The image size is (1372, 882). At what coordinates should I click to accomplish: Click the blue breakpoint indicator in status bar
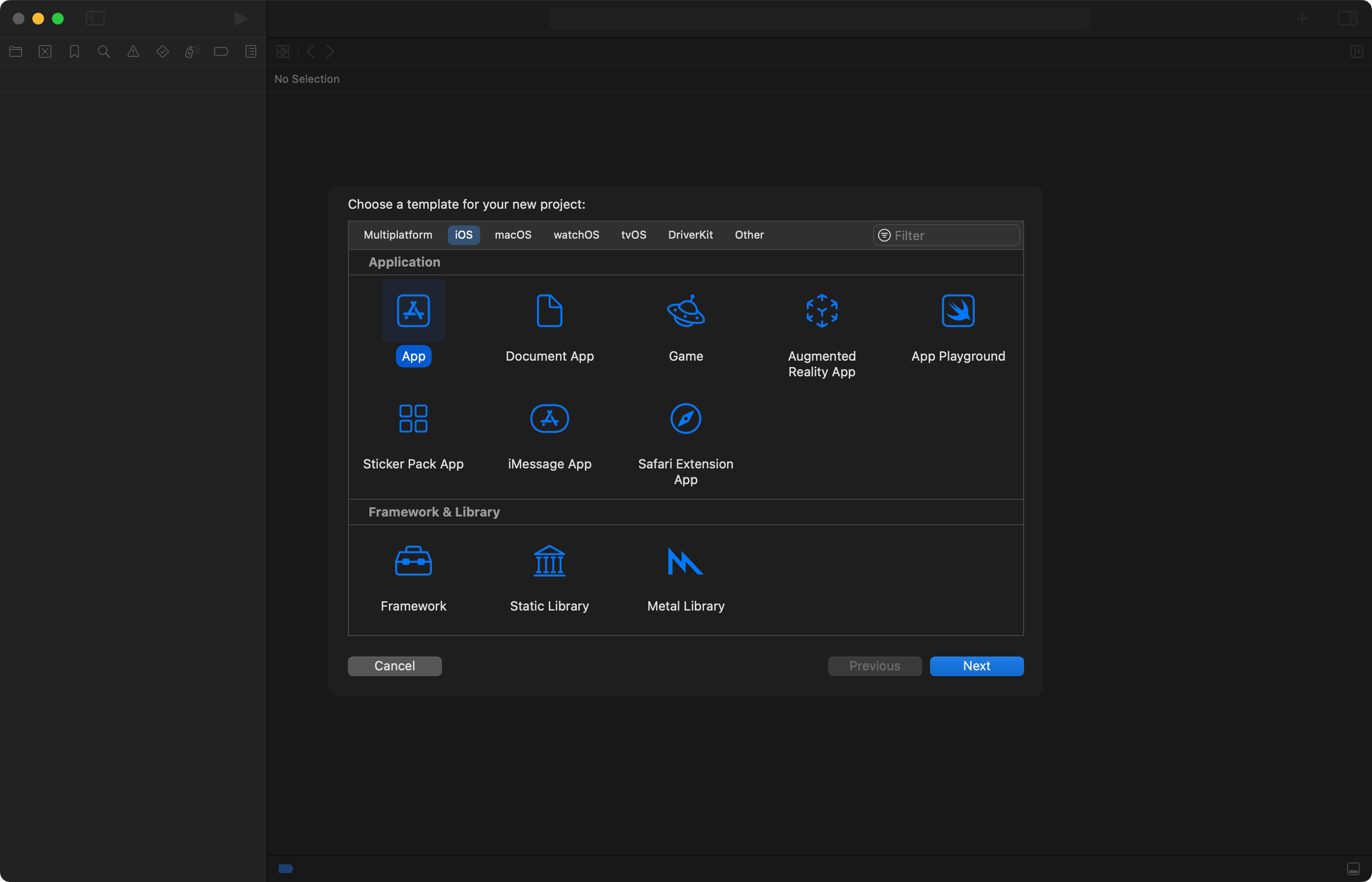point(286,869)
